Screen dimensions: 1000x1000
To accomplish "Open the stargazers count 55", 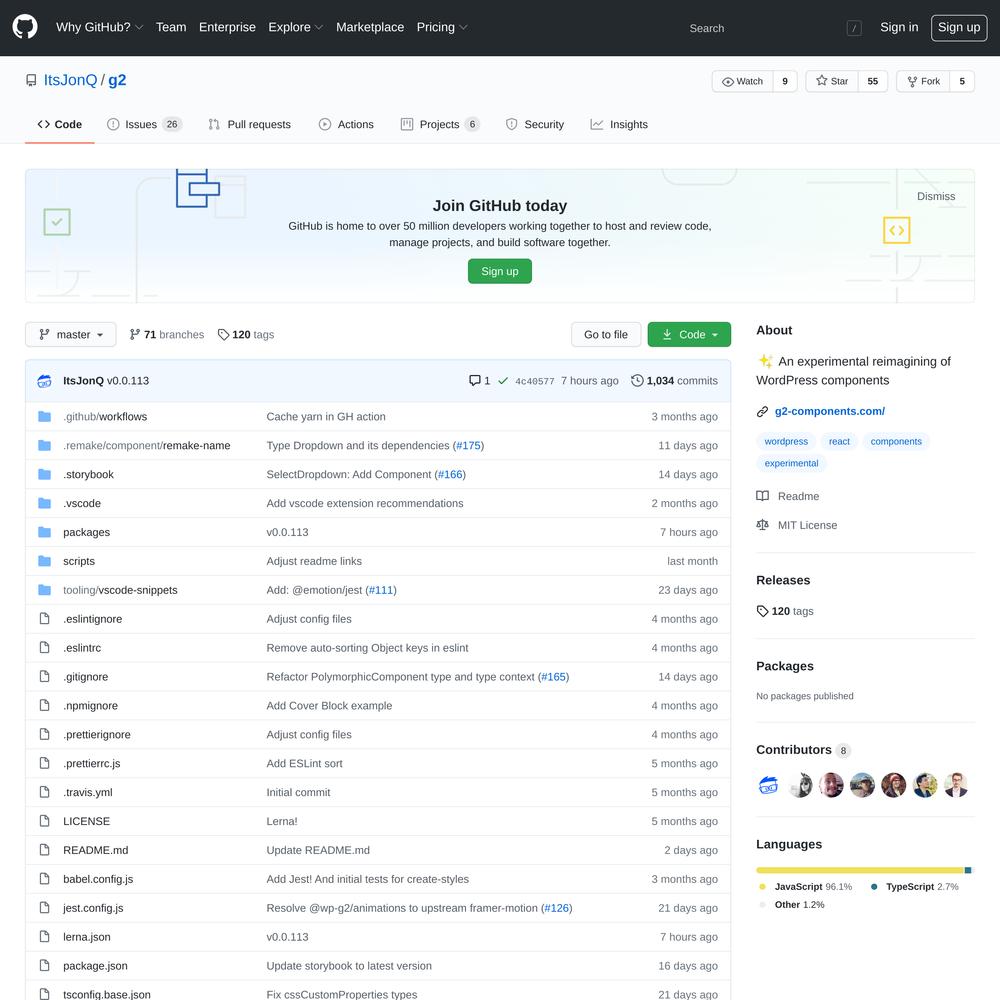I will pyautogui.click(x=872, y=82).
